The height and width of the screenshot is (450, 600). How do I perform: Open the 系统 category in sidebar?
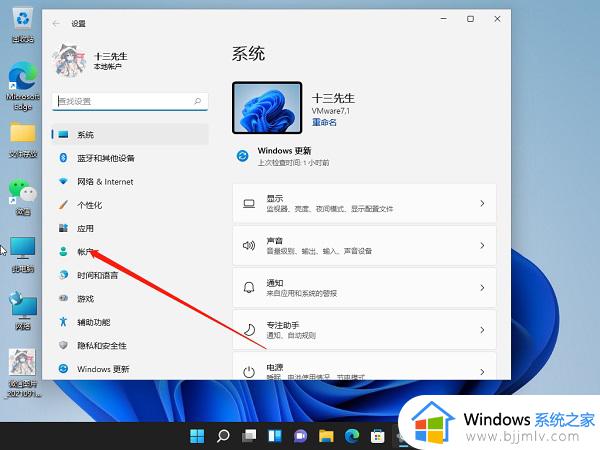point(130,134)
